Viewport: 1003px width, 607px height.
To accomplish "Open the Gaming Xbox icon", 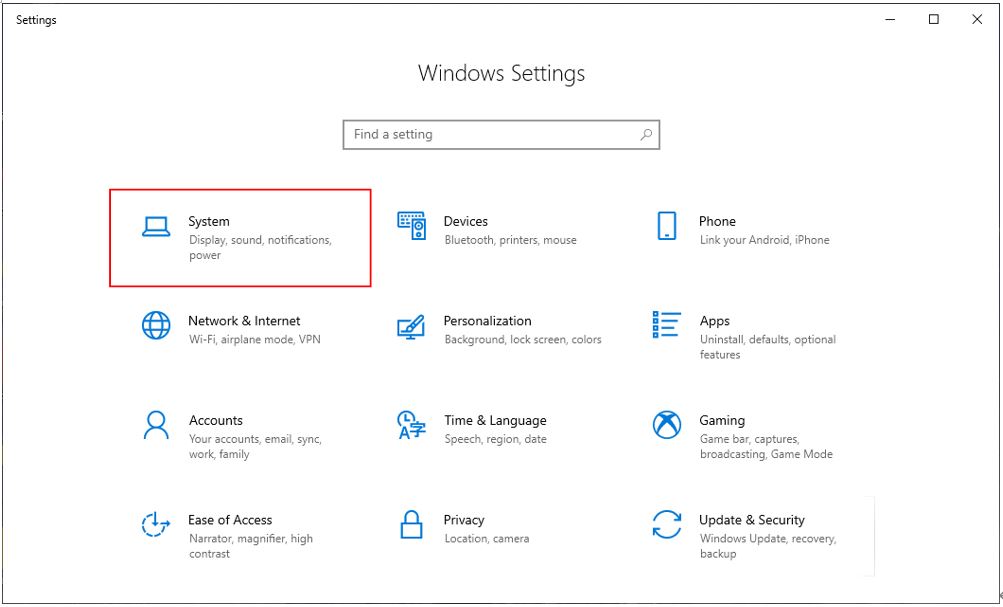I will tap(667, 425).
